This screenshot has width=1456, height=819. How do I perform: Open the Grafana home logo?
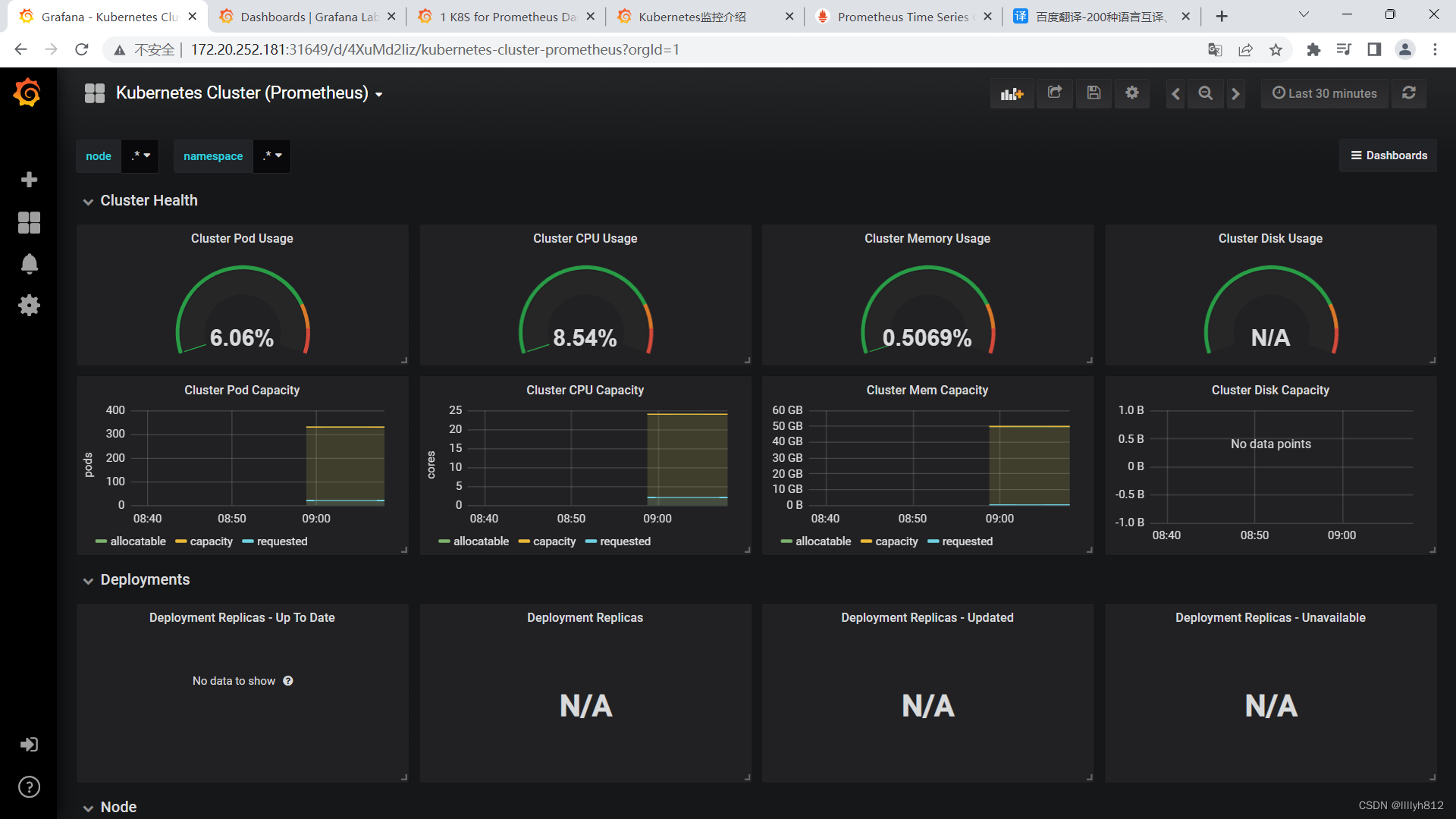(x=27, y=93)
